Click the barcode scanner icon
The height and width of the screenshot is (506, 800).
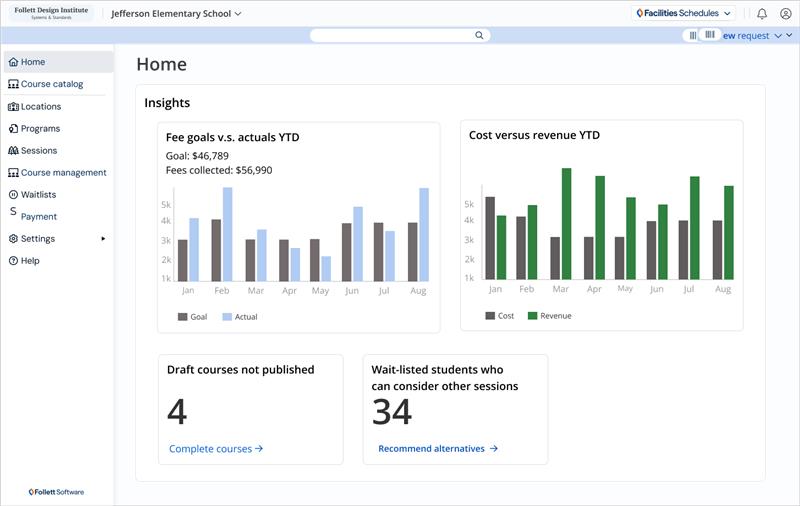pos(709,35)
